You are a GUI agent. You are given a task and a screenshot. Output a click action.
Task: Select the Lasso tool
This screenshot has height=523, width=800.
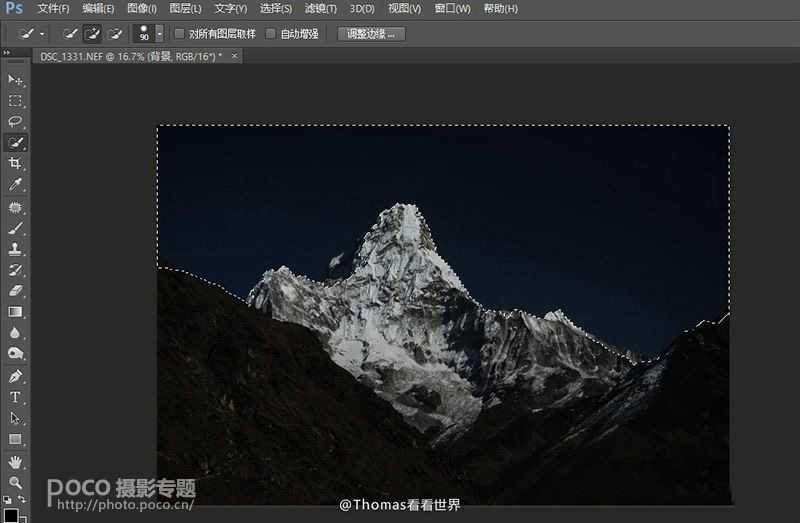(15, 121)
